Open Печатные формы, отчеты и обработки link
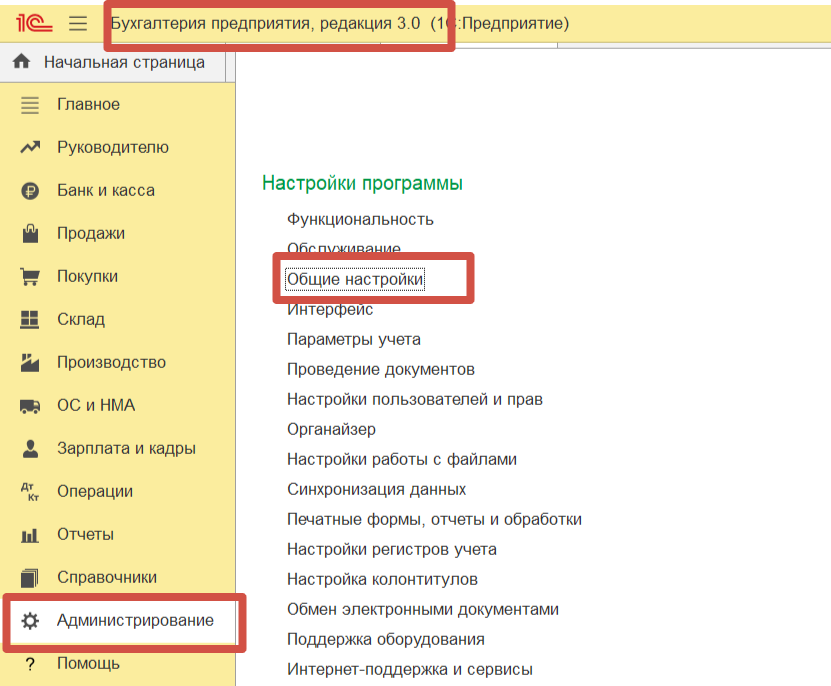 click(x=435, y=520)
